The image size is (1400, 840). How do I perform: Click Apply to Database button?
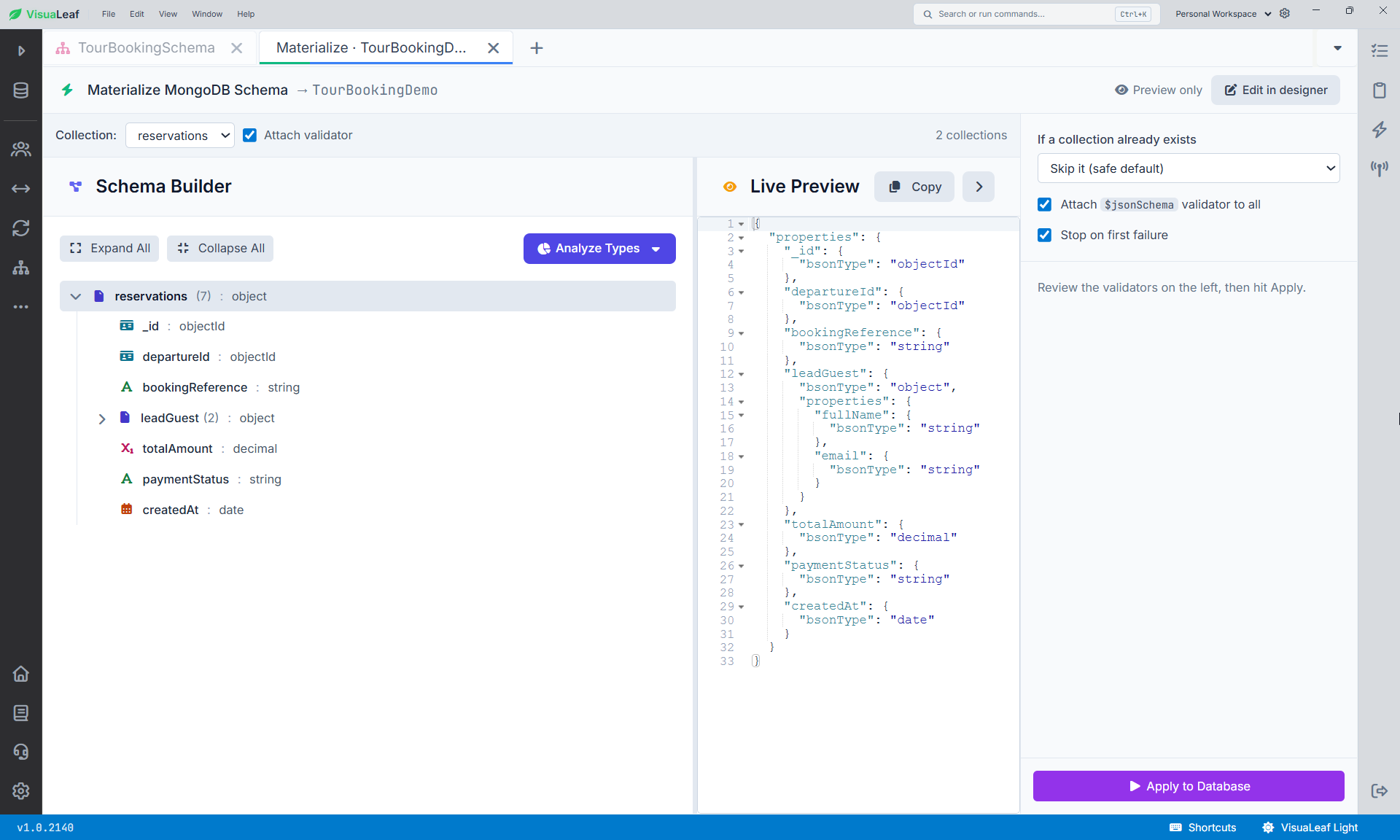tap(1189, 786)
